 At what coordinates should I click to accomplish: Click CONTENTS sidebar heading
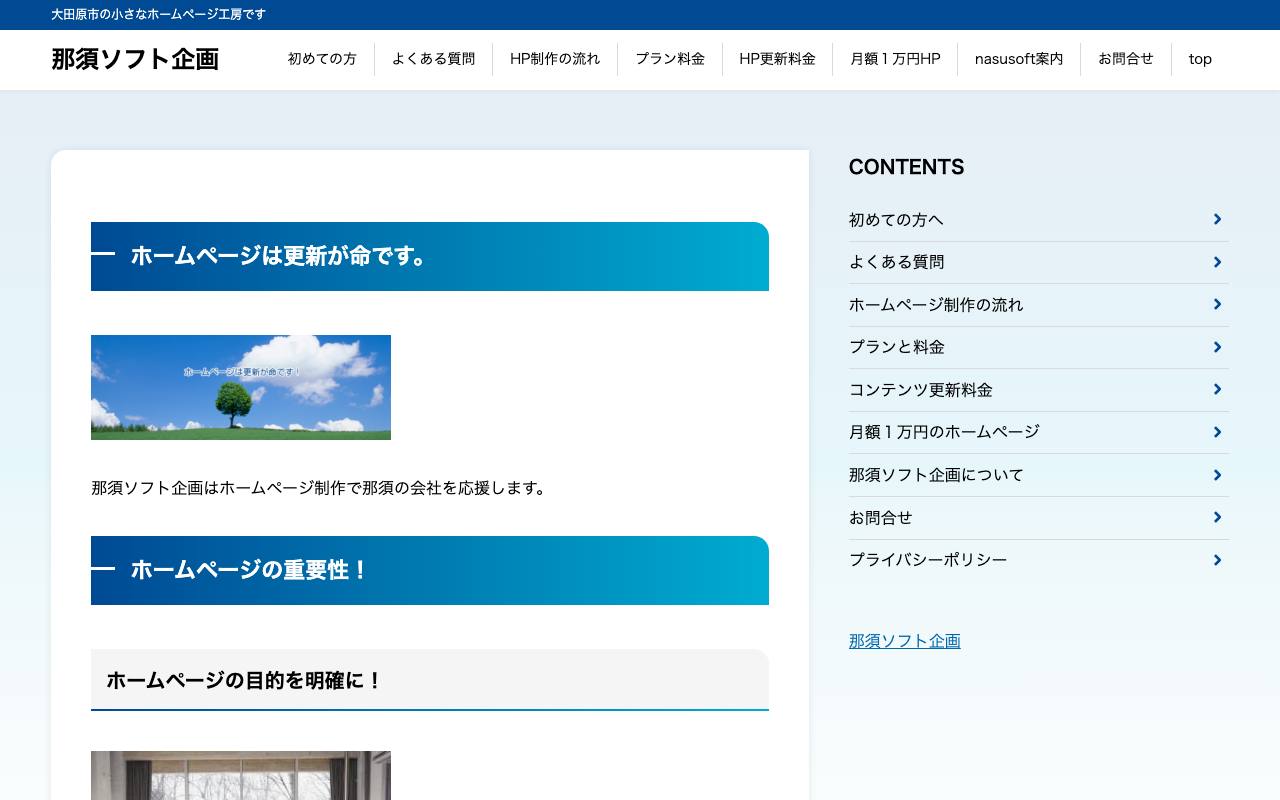pyautogui.click(x=907, y=167)
